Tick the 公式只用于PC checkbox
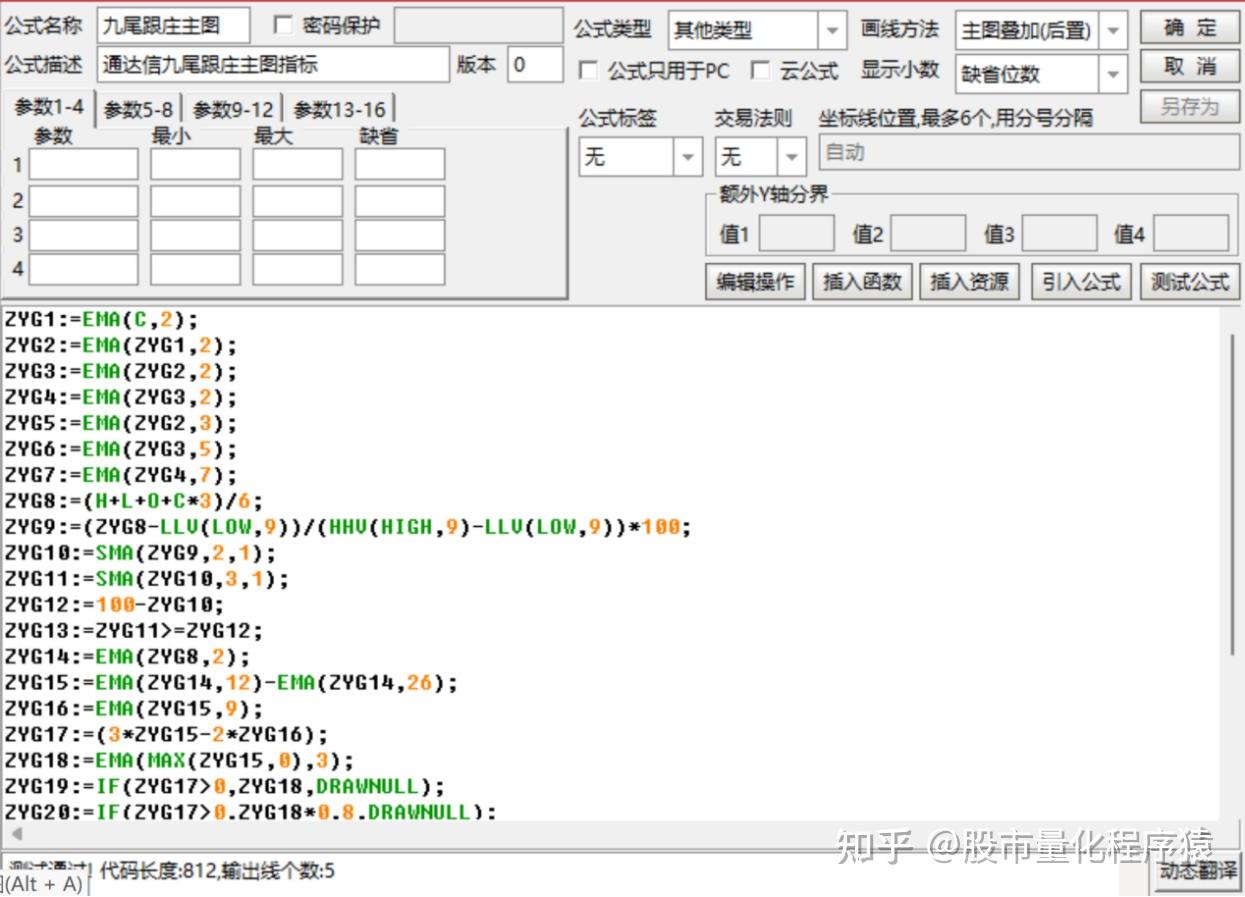The height and width of the screenshot is (897, 1245). [588, 71]
